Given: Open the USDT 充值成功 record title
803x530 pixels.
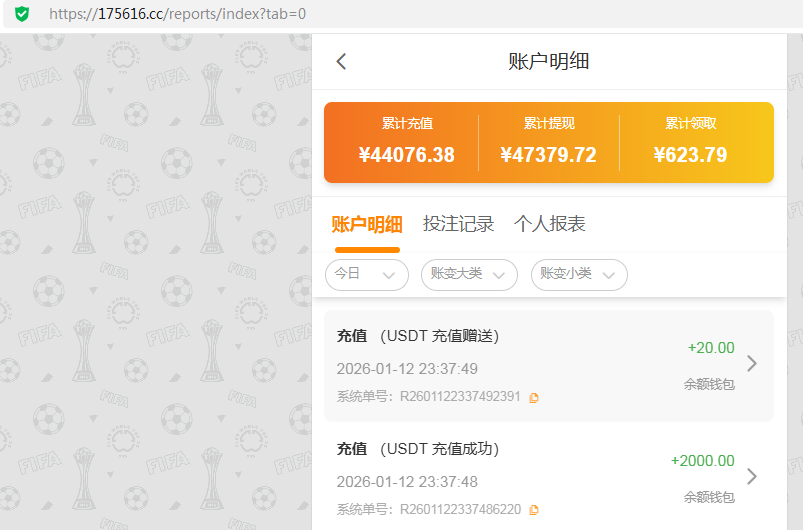Looking at the screenshot, I should (x=418, y=449).
